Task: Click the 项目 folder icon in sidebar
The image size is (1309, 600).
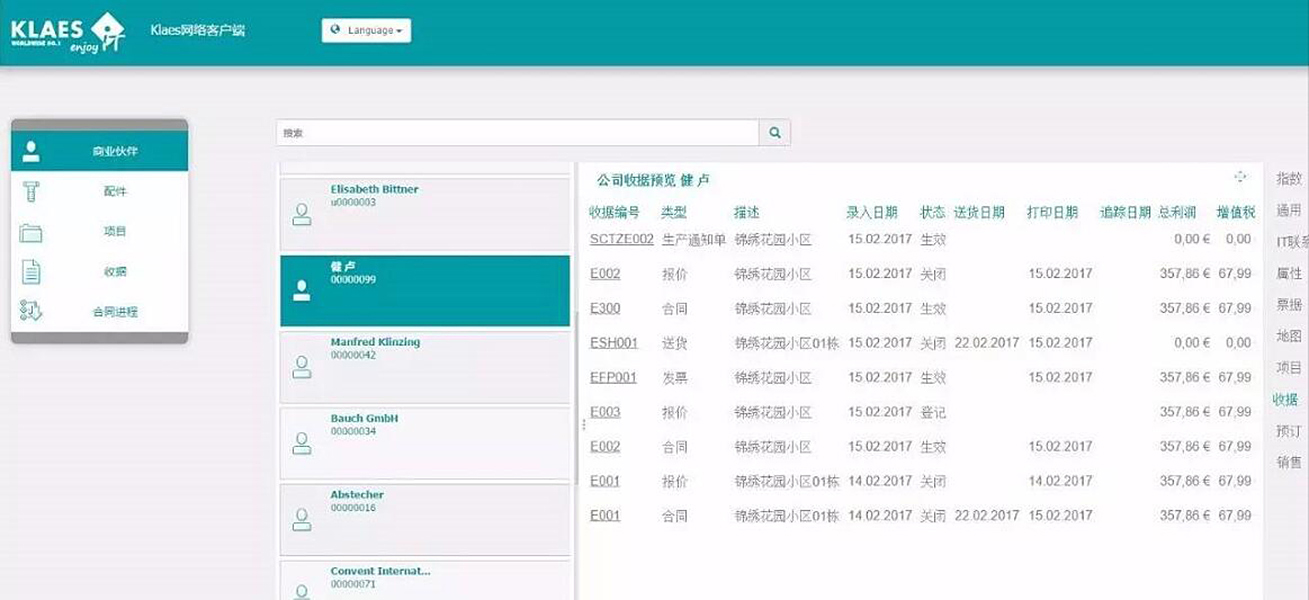Action: tap(31, 232)
